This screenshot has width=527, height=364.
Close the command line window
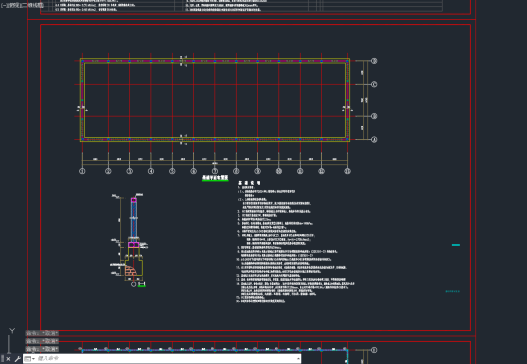8,359
